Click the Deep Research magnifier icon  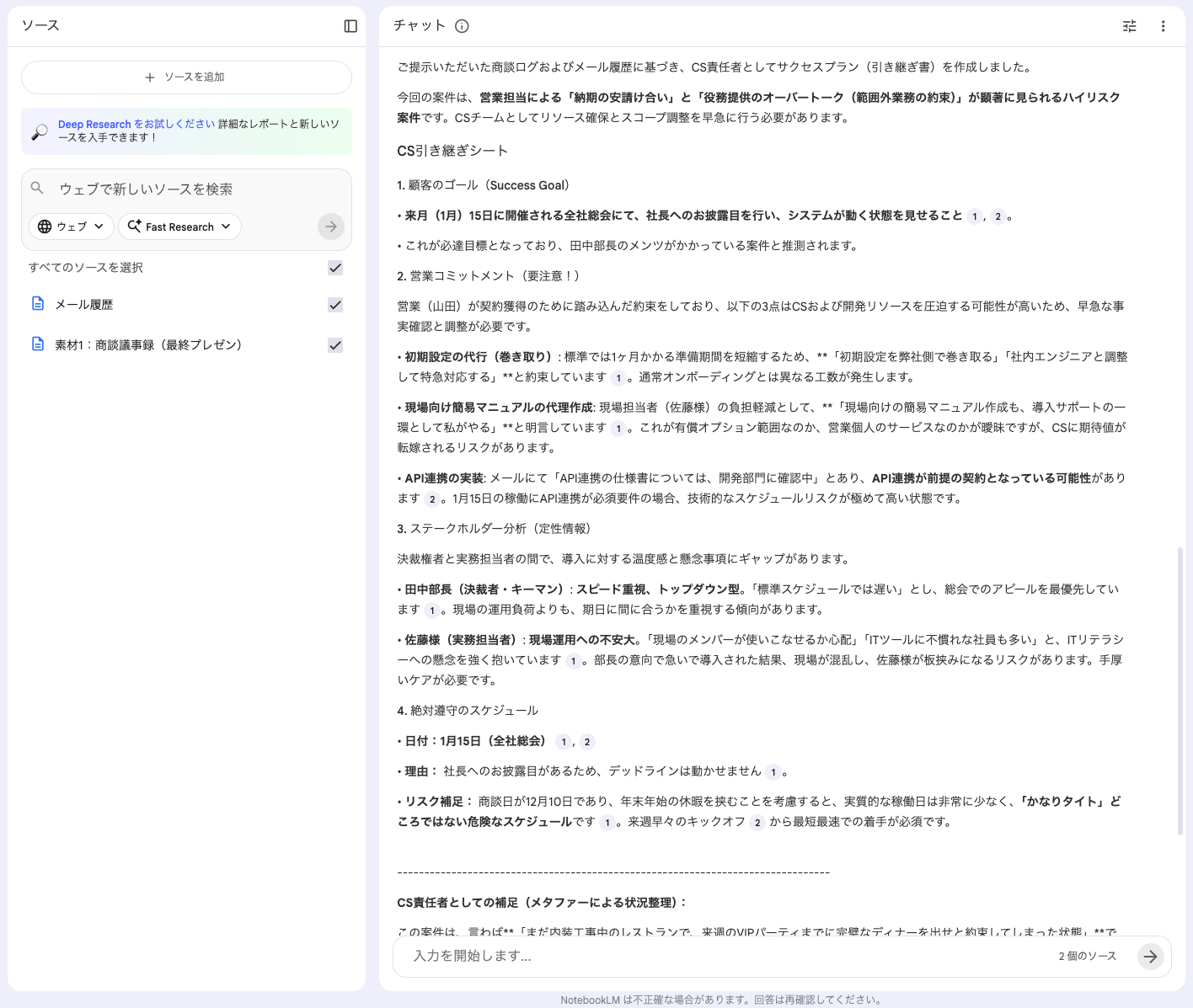pyautogui.click(x=37, y=131)
